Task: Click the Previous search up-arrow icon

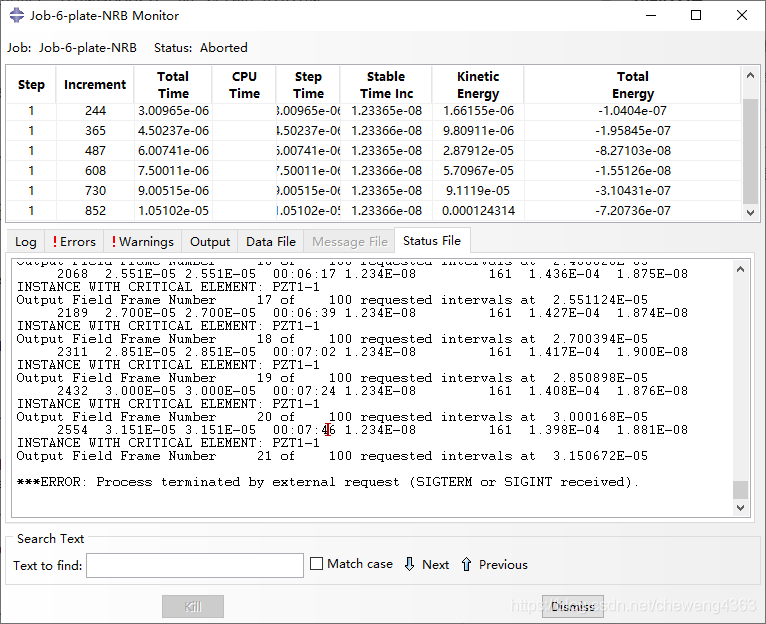Action: 466,564
